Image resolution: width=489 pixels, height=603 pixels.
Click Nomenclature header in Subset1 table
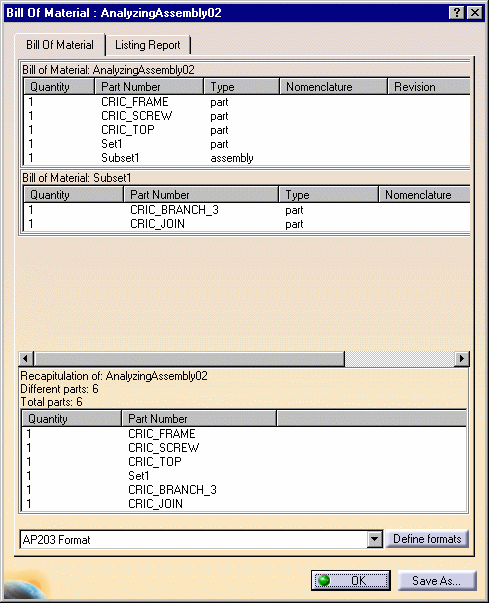[x=424, y=195]
